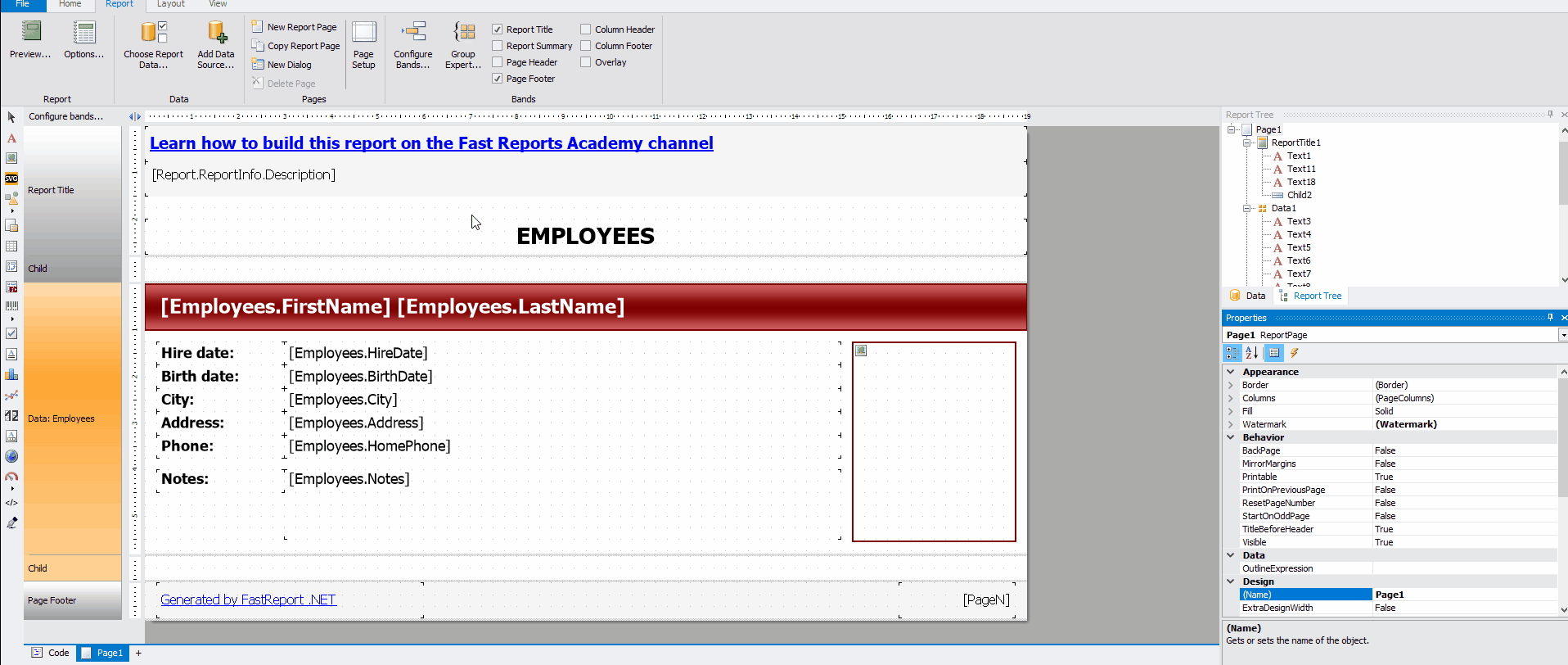
Task: Pin the Report Tree panel
Action: point(1550,115)
